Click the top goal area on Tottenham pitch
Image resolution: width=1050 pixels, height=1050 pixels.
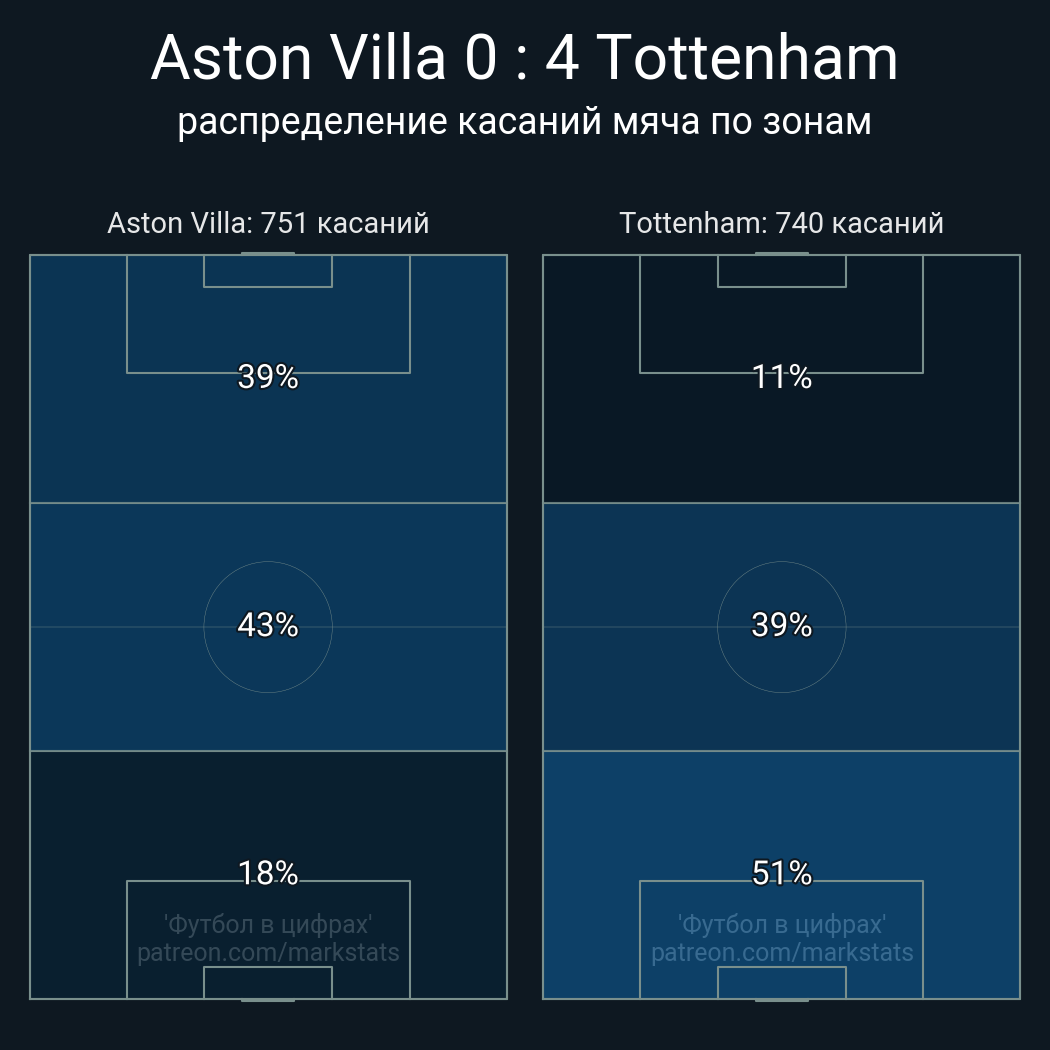click(x=781, y=271)
